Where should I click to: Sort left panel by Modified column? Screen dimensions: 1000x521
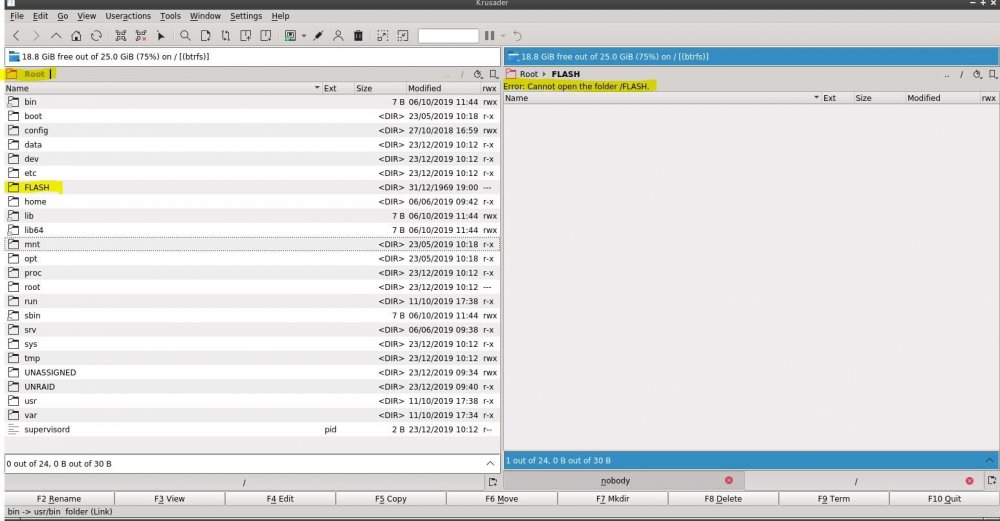tap(443, 88)
